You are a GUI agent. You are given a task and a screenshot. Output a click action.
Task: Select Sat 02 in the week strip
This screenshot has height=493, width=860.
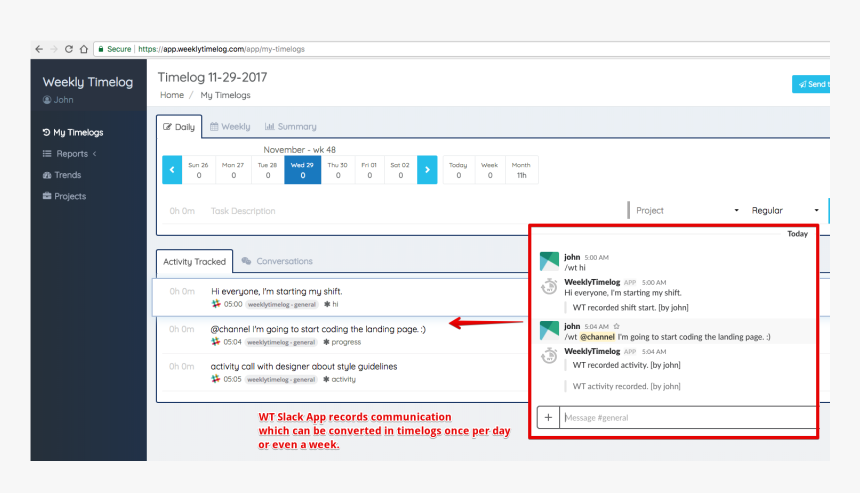[x=400, y=170]
